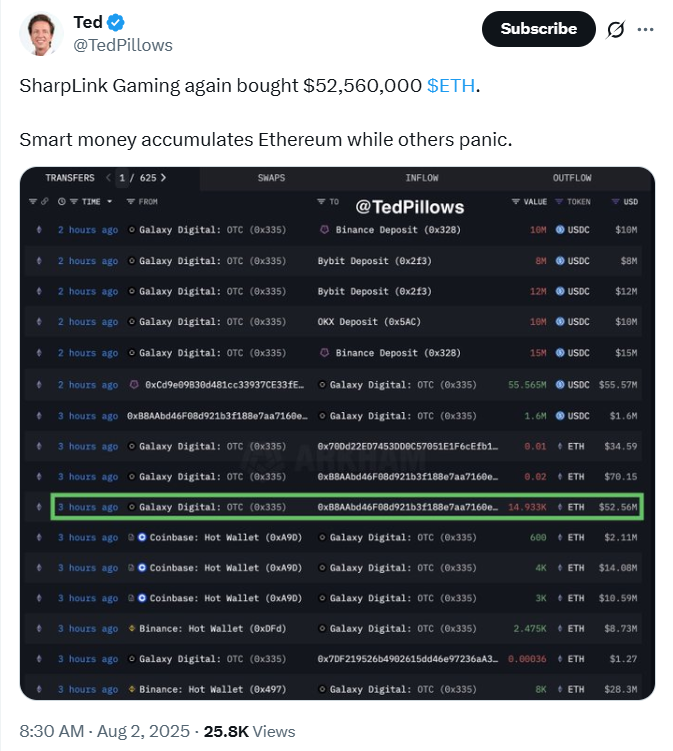Toggle the FROM column filter

click(130, 202)
